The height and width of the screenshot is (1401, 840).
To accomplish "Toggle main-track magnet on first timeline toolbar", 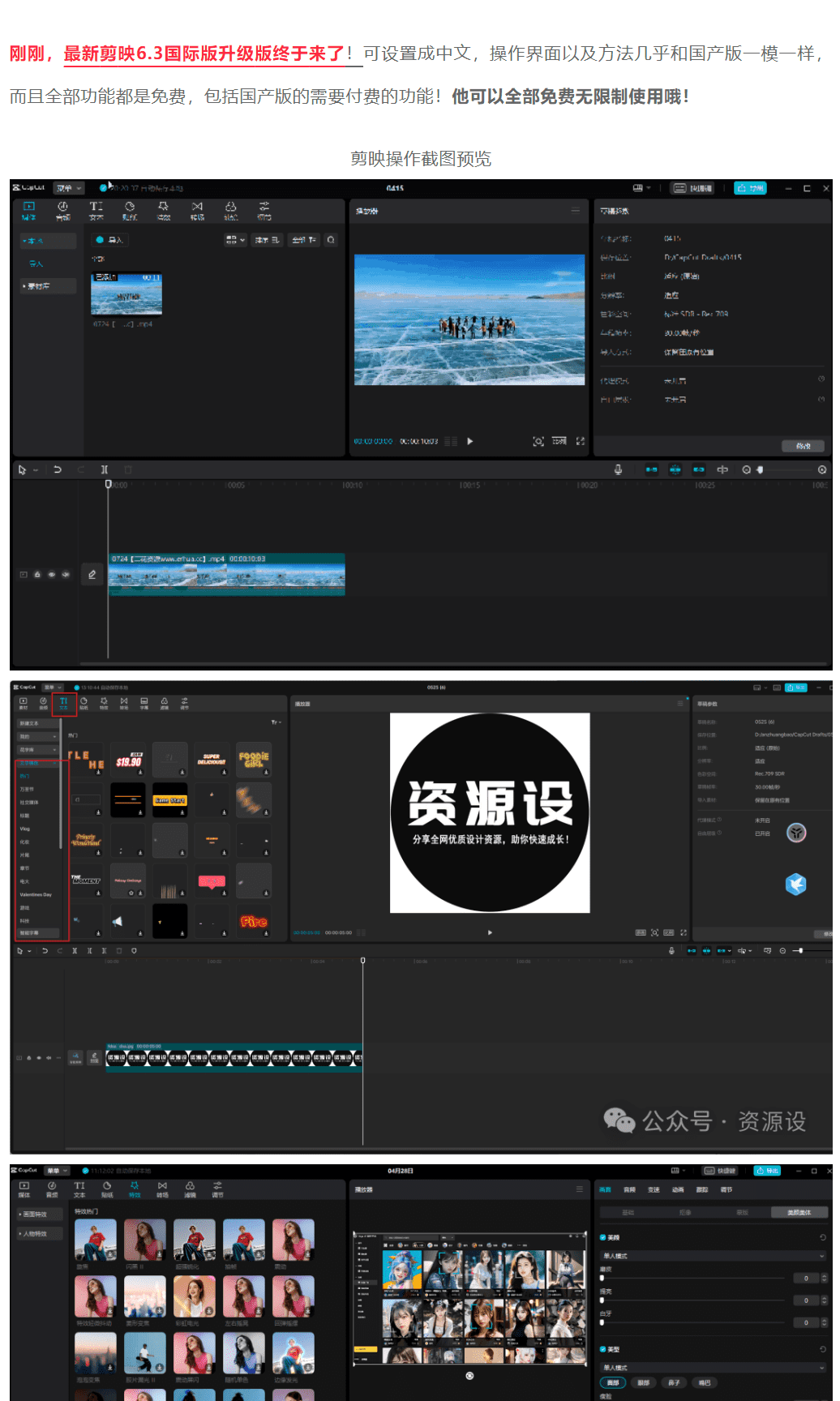I will click(x=651, y=469).
